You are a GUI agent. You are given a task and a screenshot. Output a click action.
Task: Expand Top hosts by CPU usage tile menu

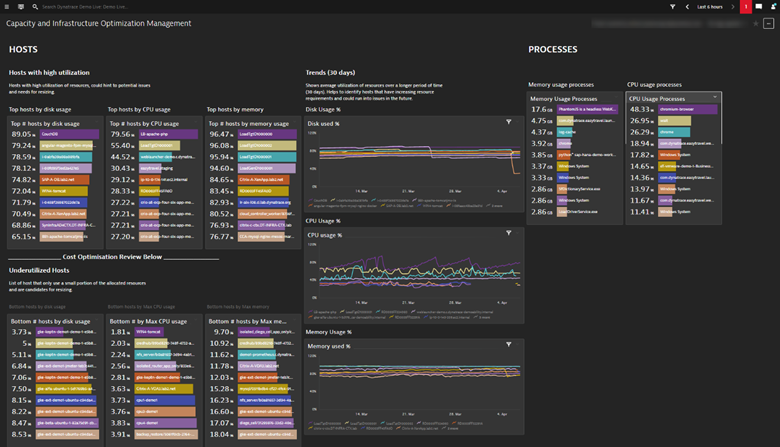pos(196,122)
